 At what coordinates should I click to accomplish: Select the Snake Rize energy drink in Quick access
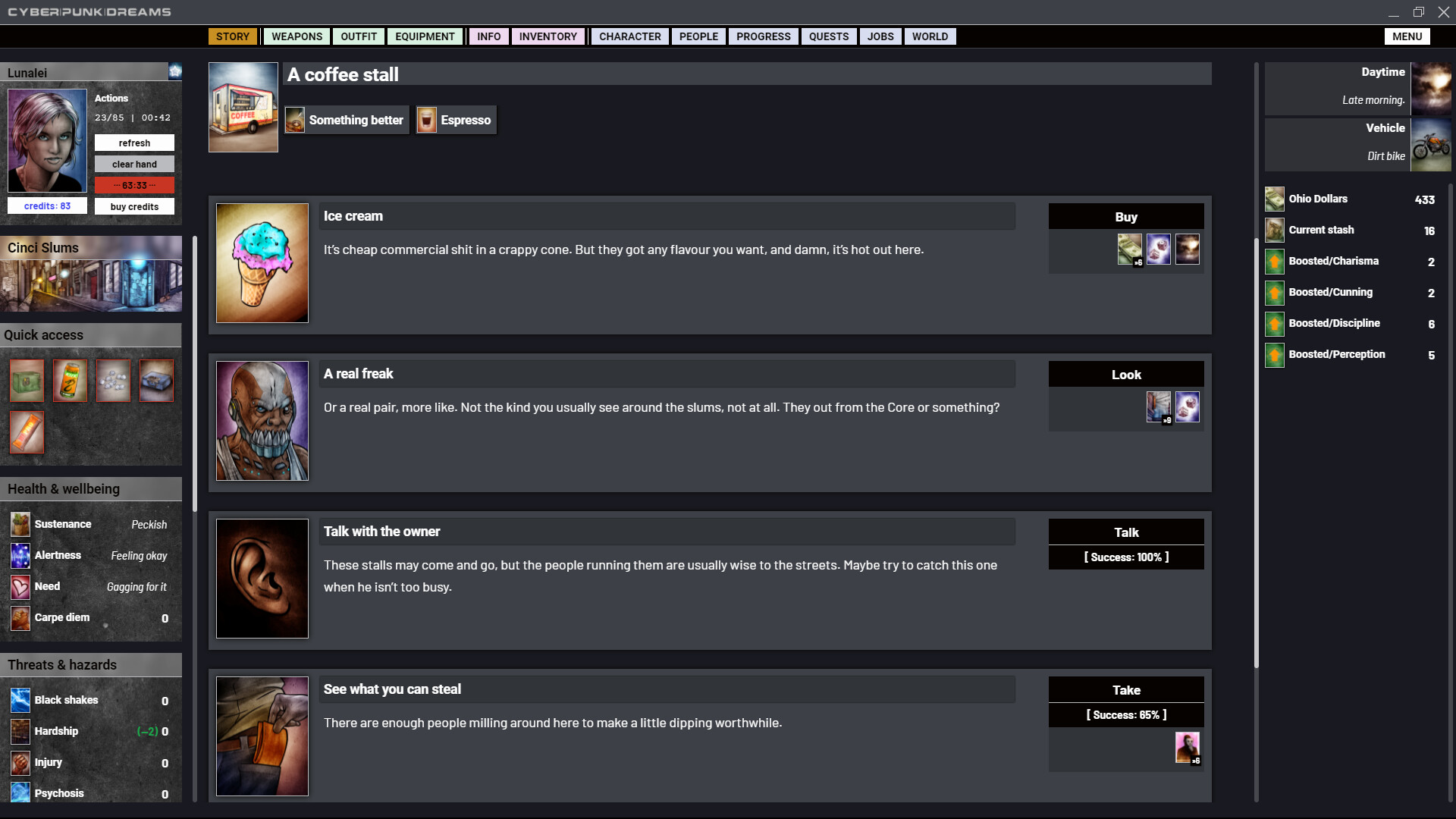(x=70, y=380)
